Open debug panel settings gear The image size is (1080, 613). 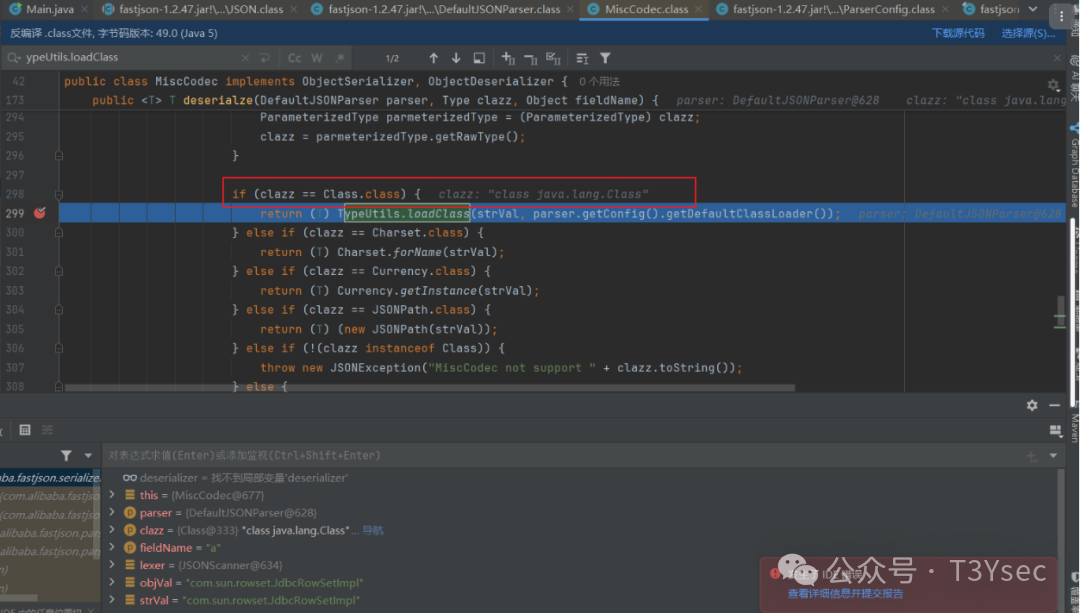(x=1032, y=405)
